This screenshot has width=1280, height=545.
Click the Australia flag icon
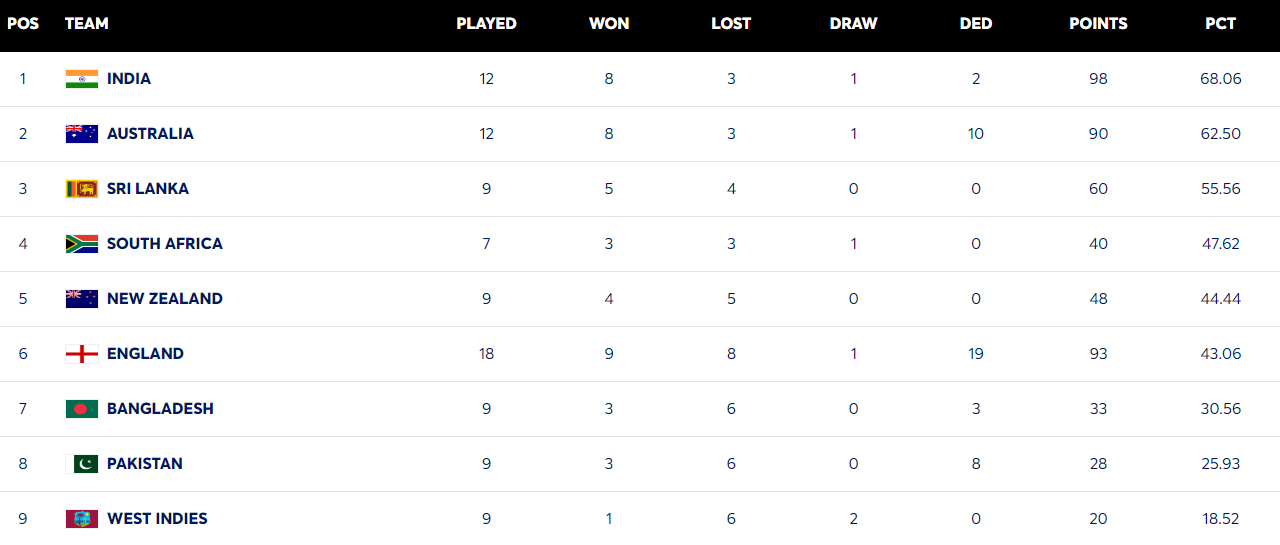(82, 134)
